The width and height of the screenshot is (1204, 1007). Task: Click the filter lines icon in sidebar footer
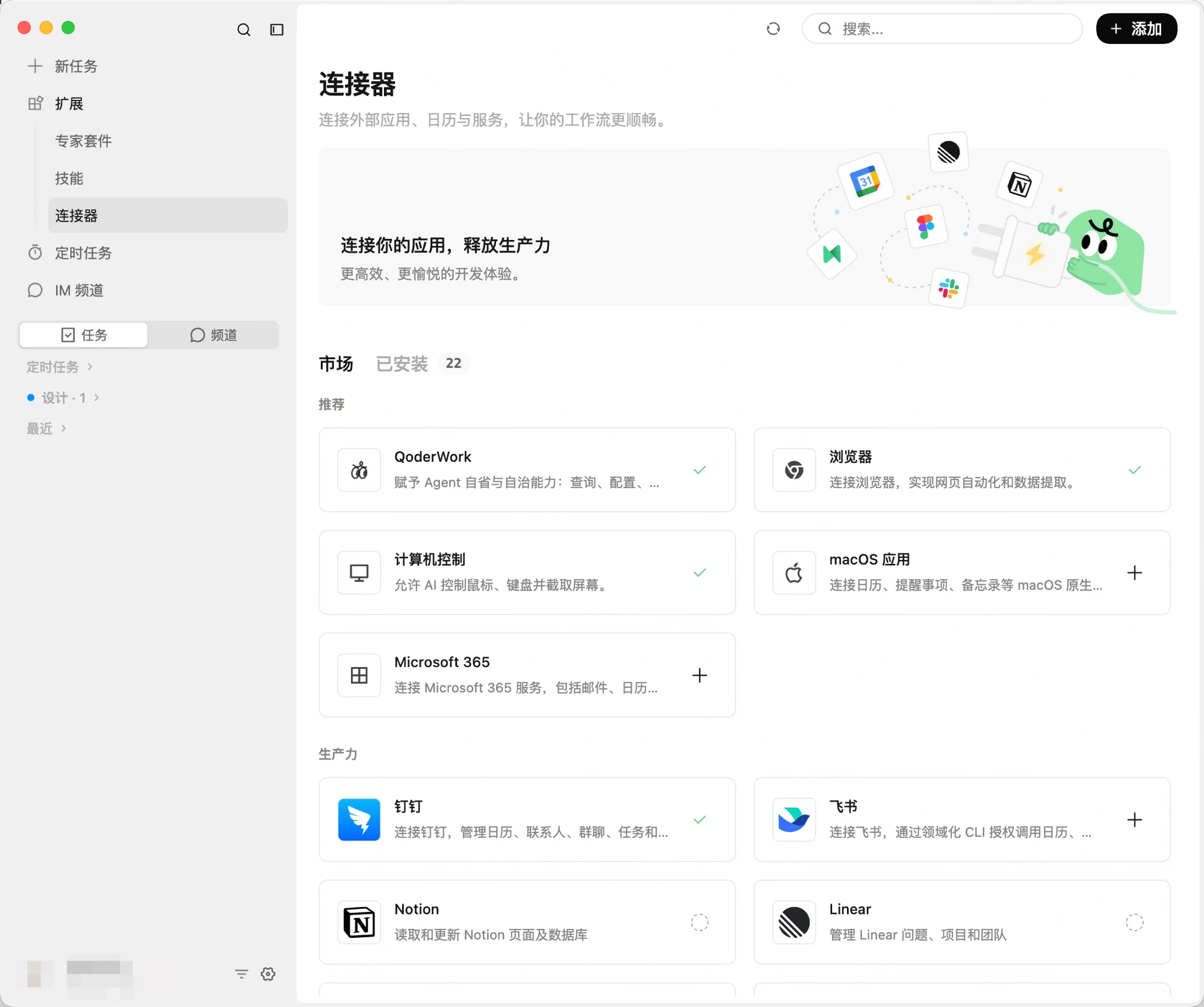coord(241,974)
